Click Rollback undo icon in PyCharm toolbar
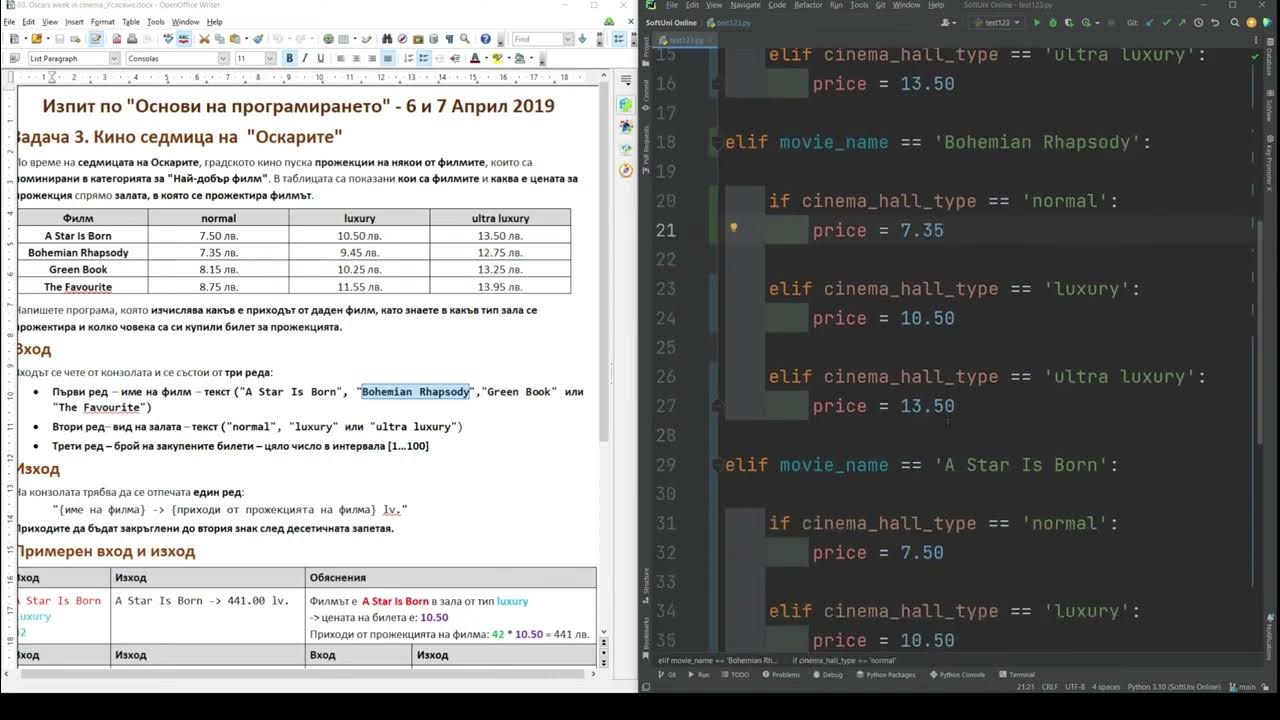Screen dimensions: 1280x720 point(1215,22)
